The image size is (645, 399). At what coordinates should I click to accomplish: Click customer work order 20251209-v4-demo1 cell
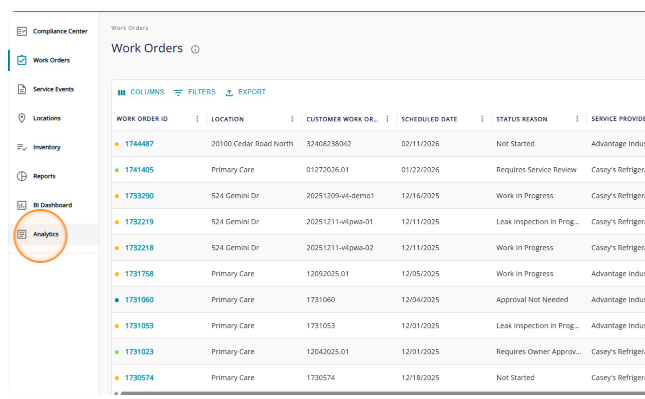point(340,196)
